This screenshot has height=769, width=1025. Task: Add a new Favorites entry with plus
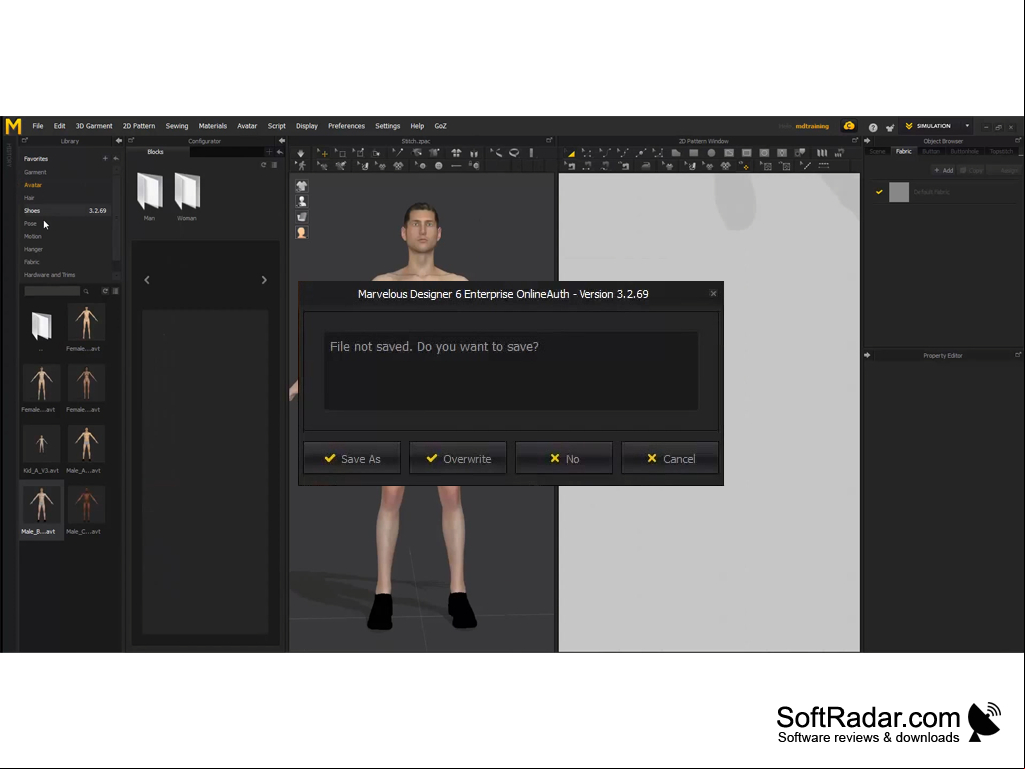click(x=105, y=158)
